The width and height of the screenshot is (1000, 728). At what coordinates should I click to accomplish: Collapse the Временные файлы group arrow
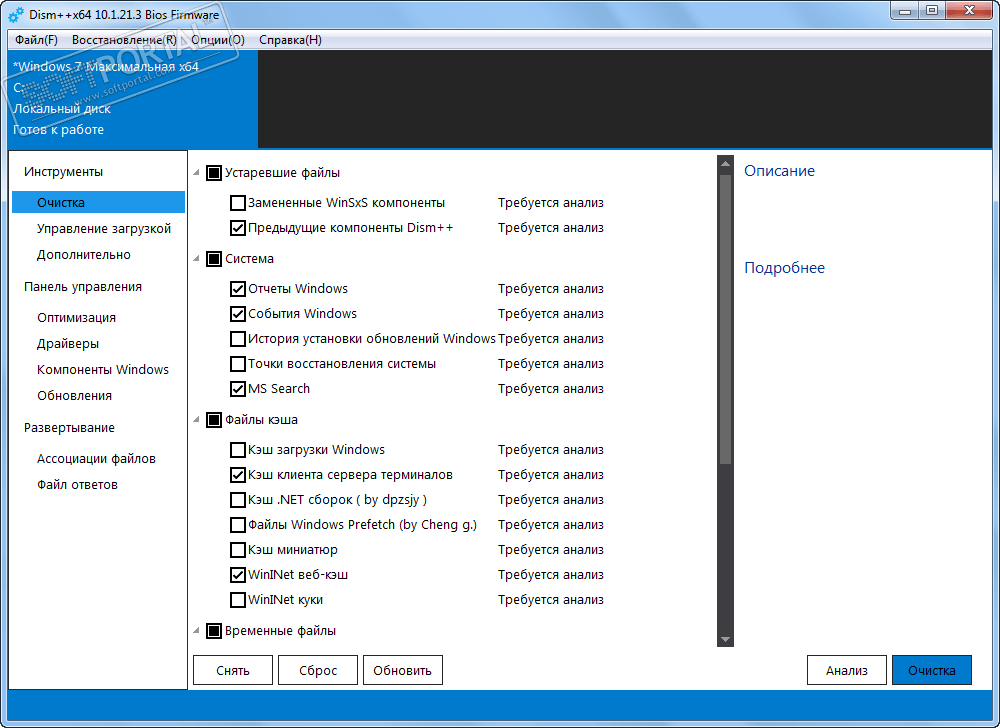click(196, 631)
